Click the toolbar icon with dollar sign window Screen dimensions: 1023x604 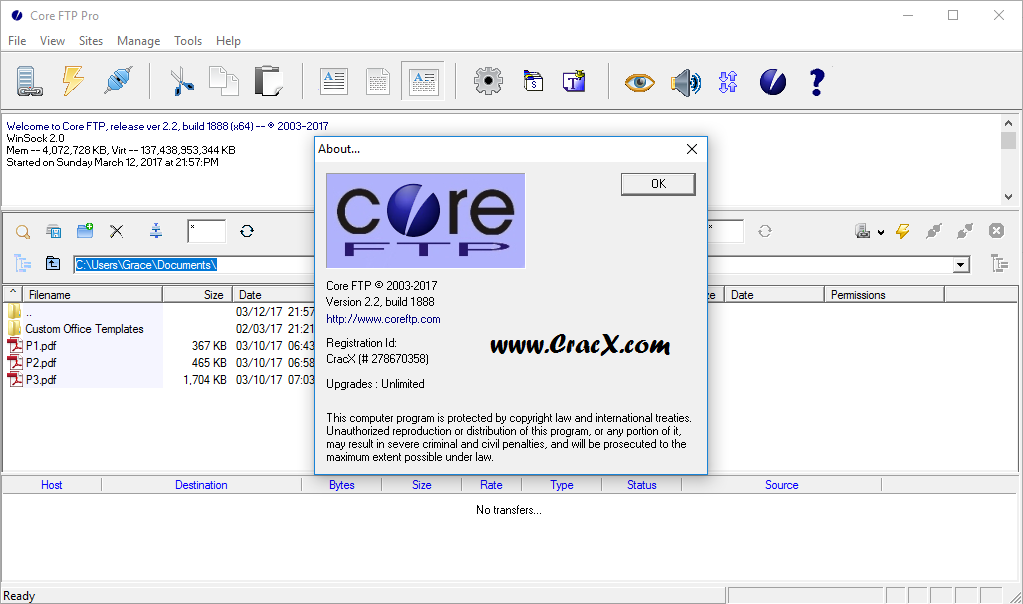tap(533, 82)
